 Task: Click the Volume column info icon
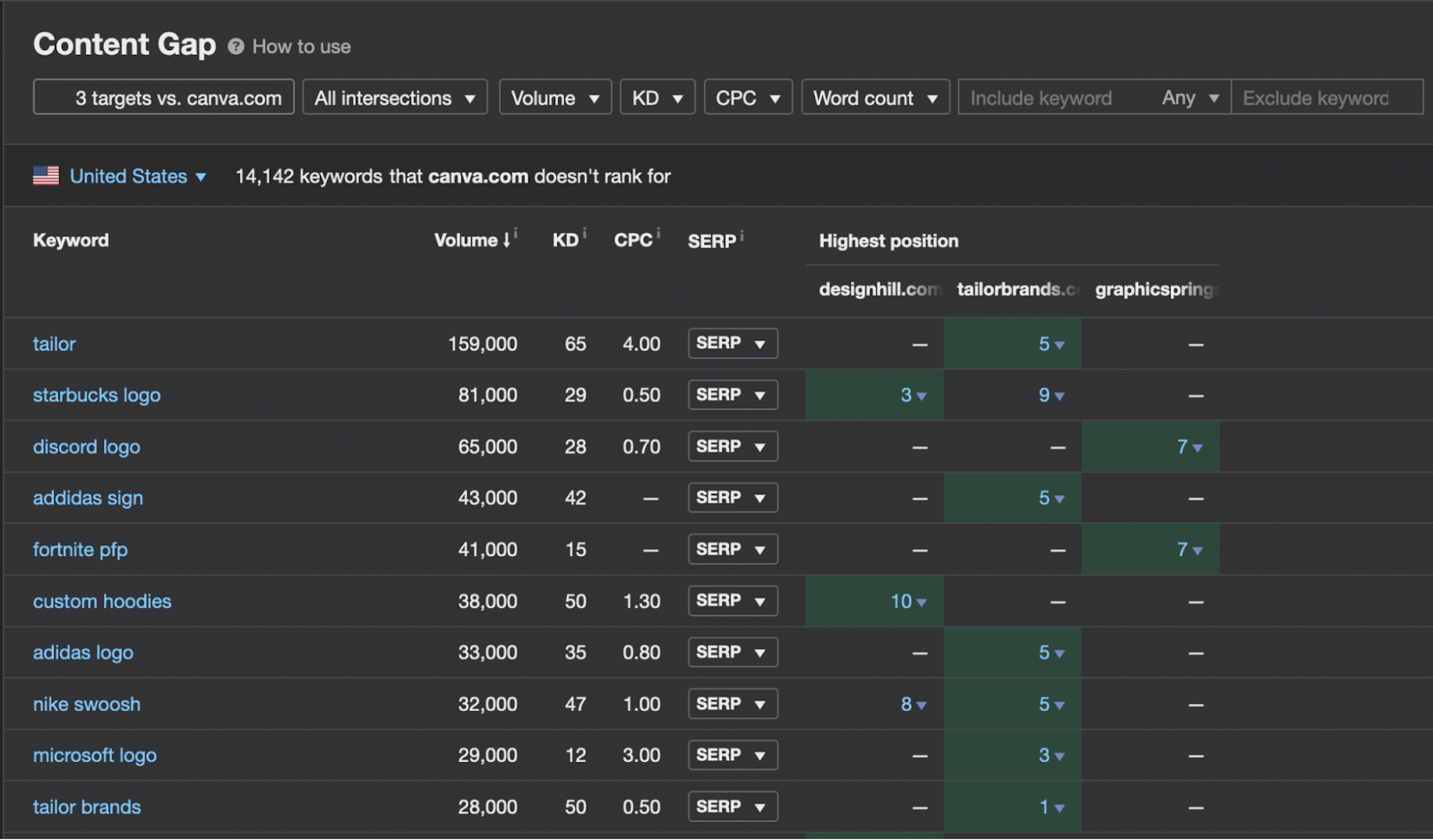(516, 234)
